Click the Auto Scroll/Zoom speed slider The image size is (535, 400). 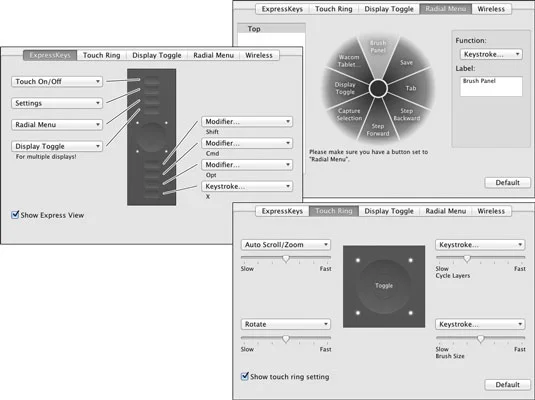pyautogui.click(x=286, y=258)
